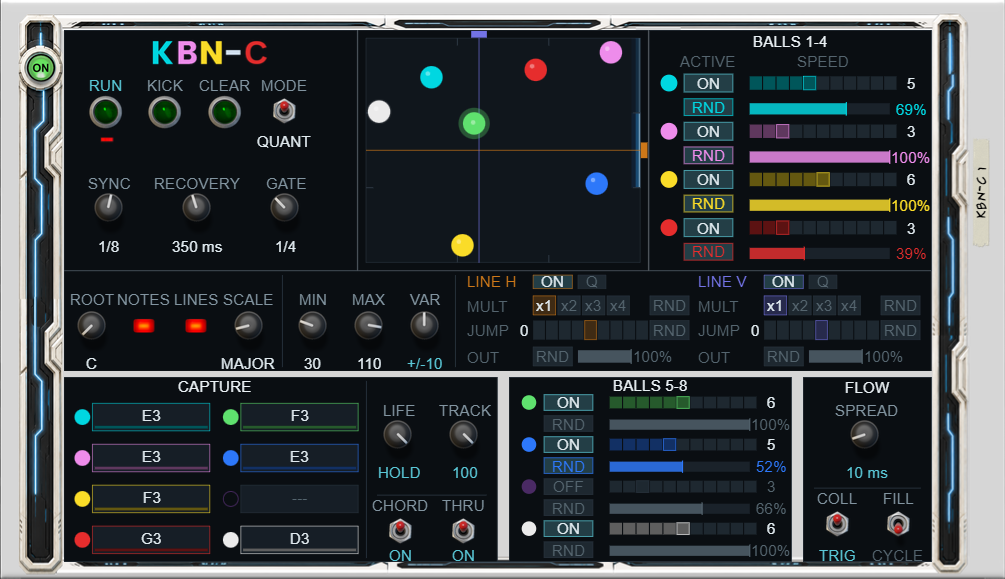Click the RECOVERY knob
The image size is (1005, 579).
[196, 208]
